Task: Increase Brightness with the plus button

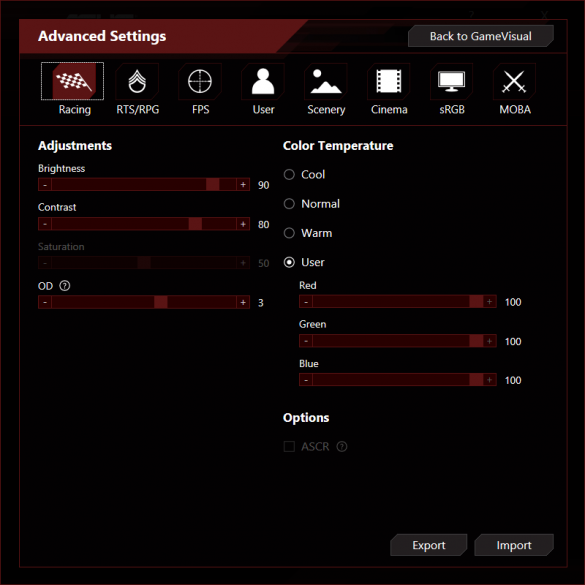Action: tap(243, 185)
